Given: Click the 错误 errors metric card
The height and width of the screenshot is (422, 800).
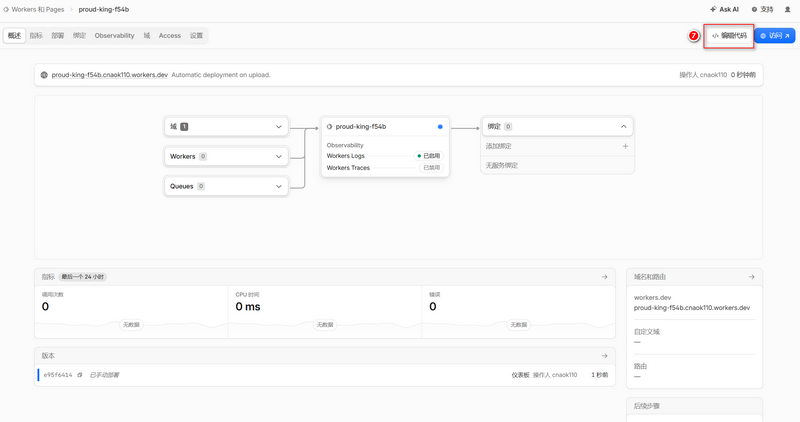Looking at the screenshot, I should click(x=518, y=311).
